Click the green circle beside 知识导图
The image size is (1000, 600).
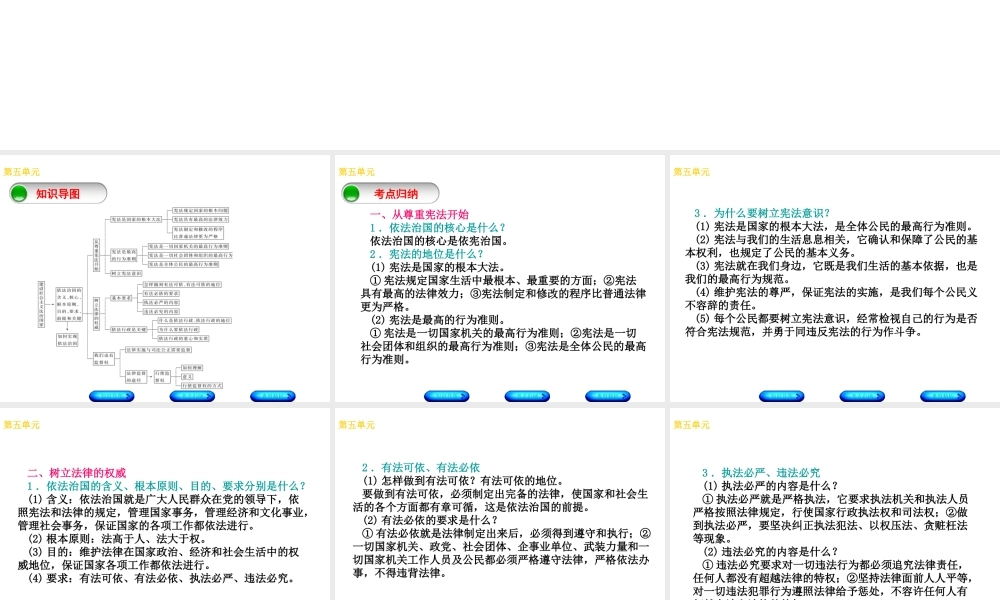pyautogui.click(x=20, y=193)
